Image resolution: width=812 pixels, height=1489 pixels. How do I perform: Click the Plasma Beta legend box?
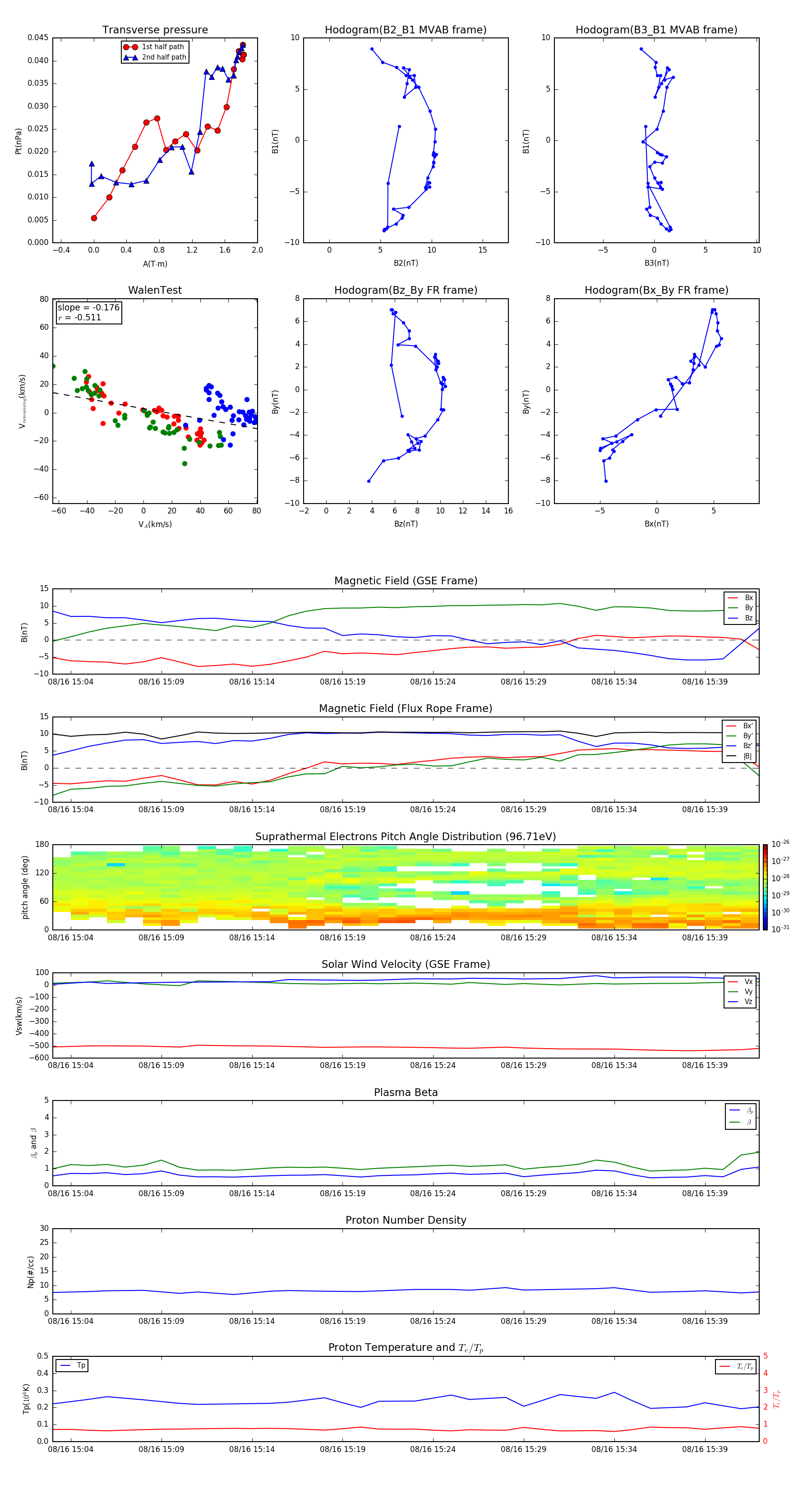click(740, 1116)
